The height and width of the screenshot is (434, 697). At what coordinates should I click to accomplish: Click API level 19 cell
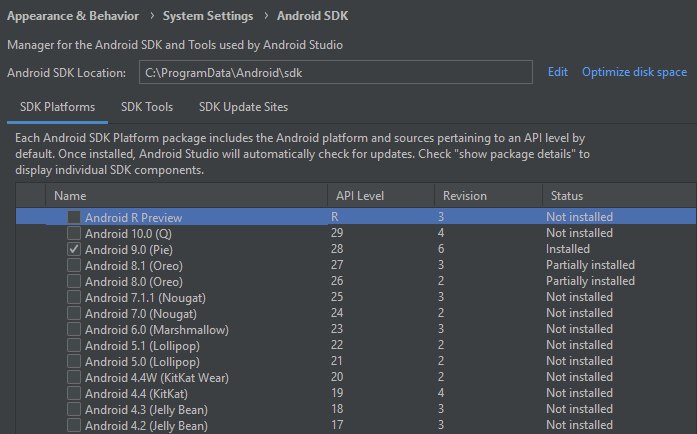[337, 393]
